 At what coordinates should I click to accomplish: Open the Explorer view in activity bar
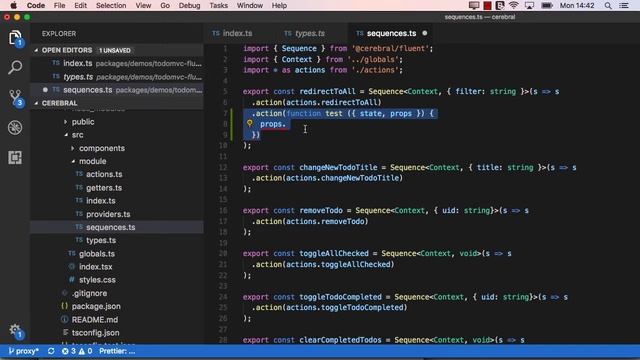(15, 38)
